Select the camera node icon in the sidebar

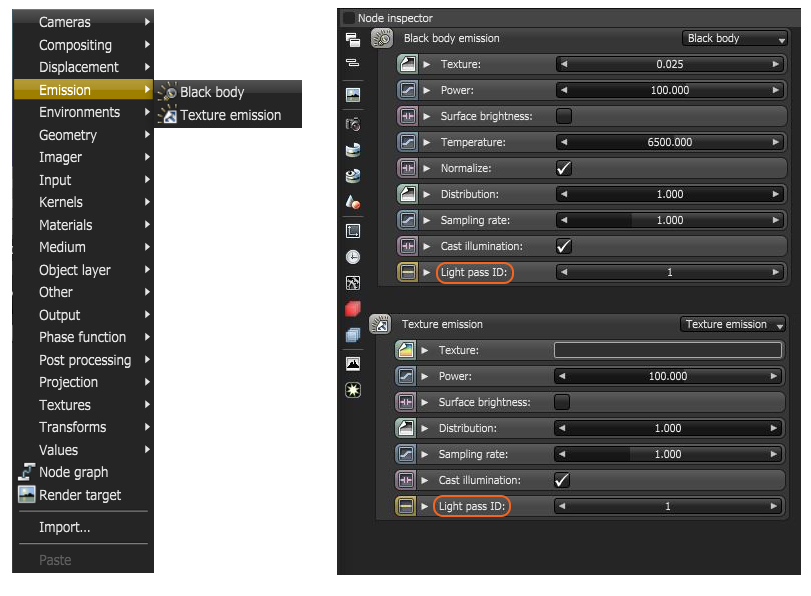point(352,123)
